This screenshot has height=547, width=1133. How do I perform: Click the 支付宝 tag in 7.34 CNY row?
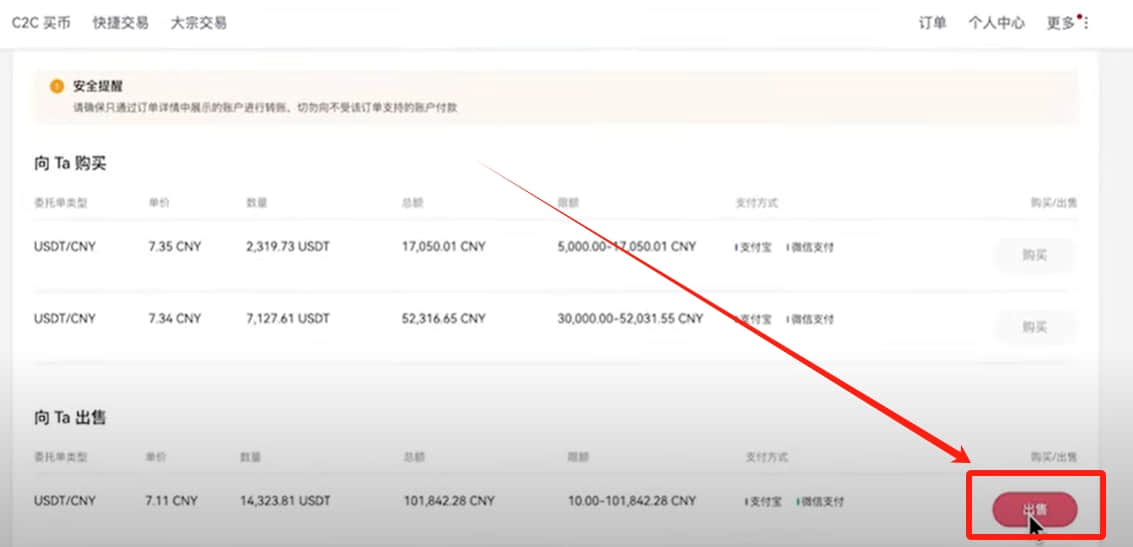click(754, 319)
